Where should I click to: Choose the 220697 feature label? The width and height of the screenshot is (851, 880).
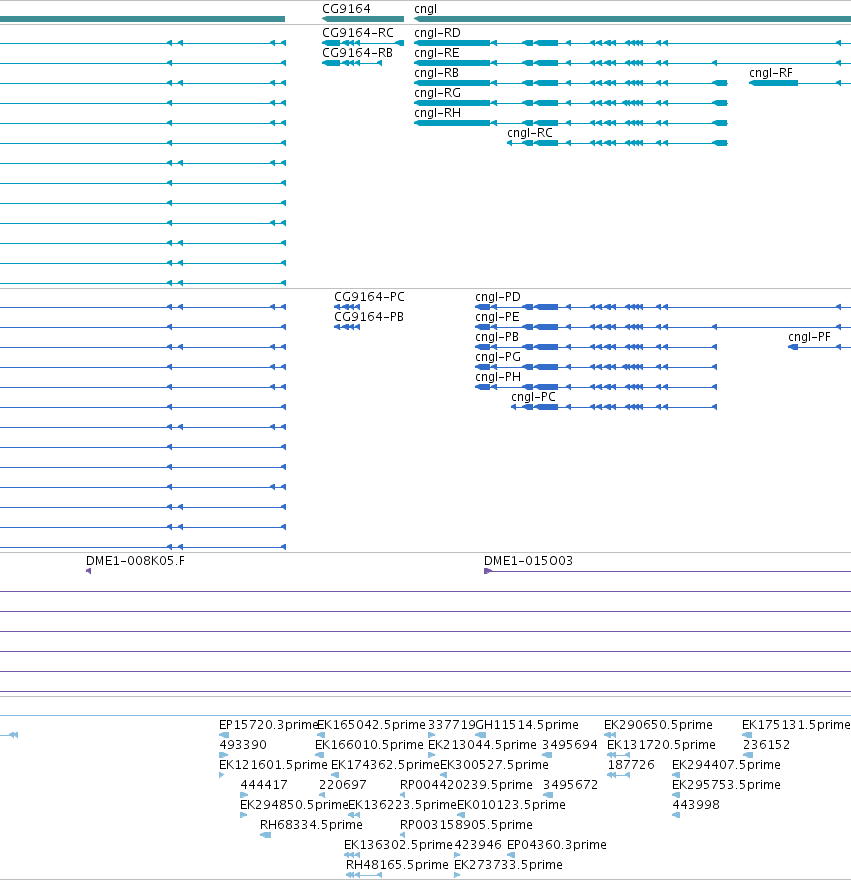pos(342,785)
